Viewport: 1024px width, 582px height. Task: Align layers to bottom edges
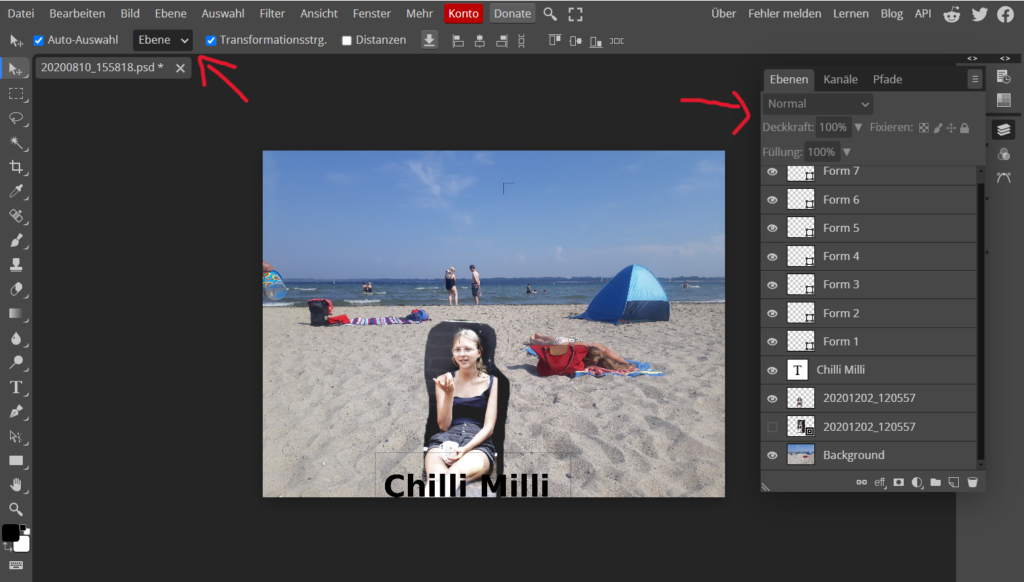coord(596,41)
